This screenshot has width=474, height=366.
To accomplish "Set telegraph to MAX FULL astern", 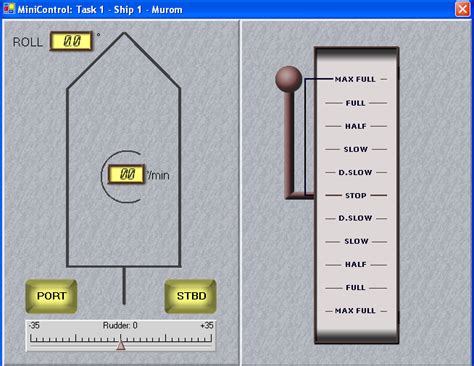I will coord(355,311).
